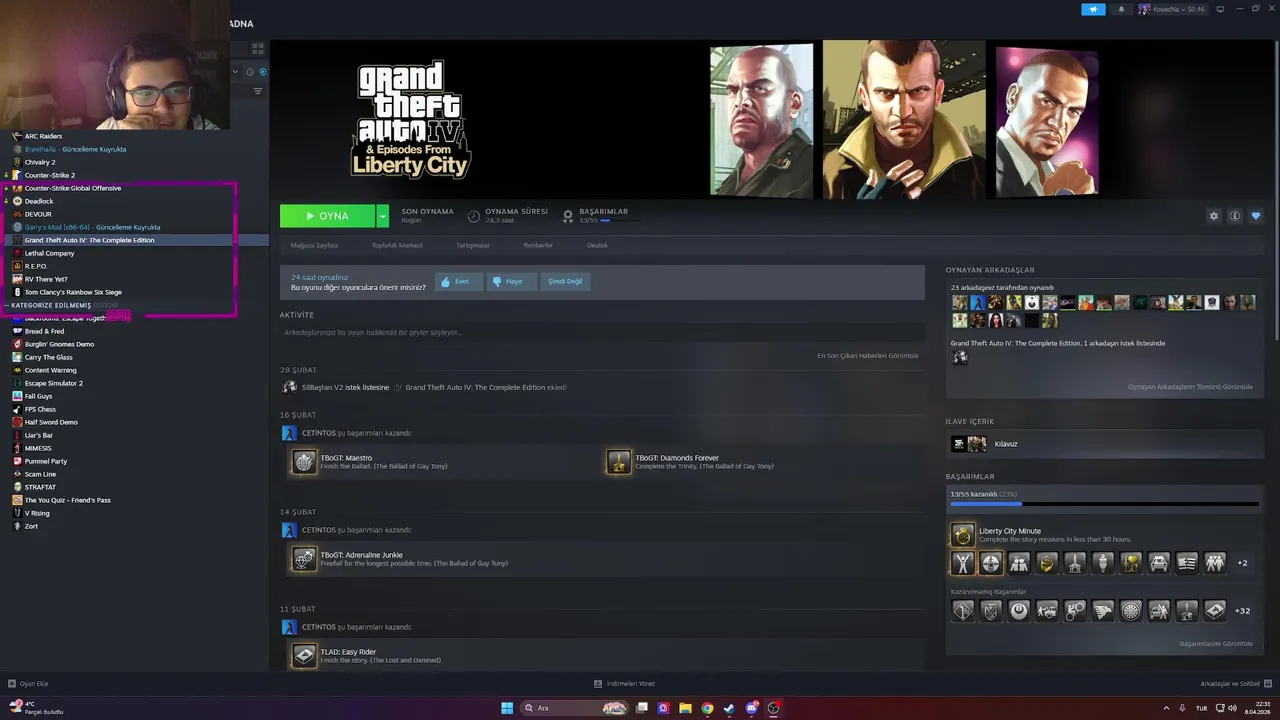1280x720 pixels.
Task: Dismiss review prompt with Şimdi Değil
Action: tap(564, 282)
